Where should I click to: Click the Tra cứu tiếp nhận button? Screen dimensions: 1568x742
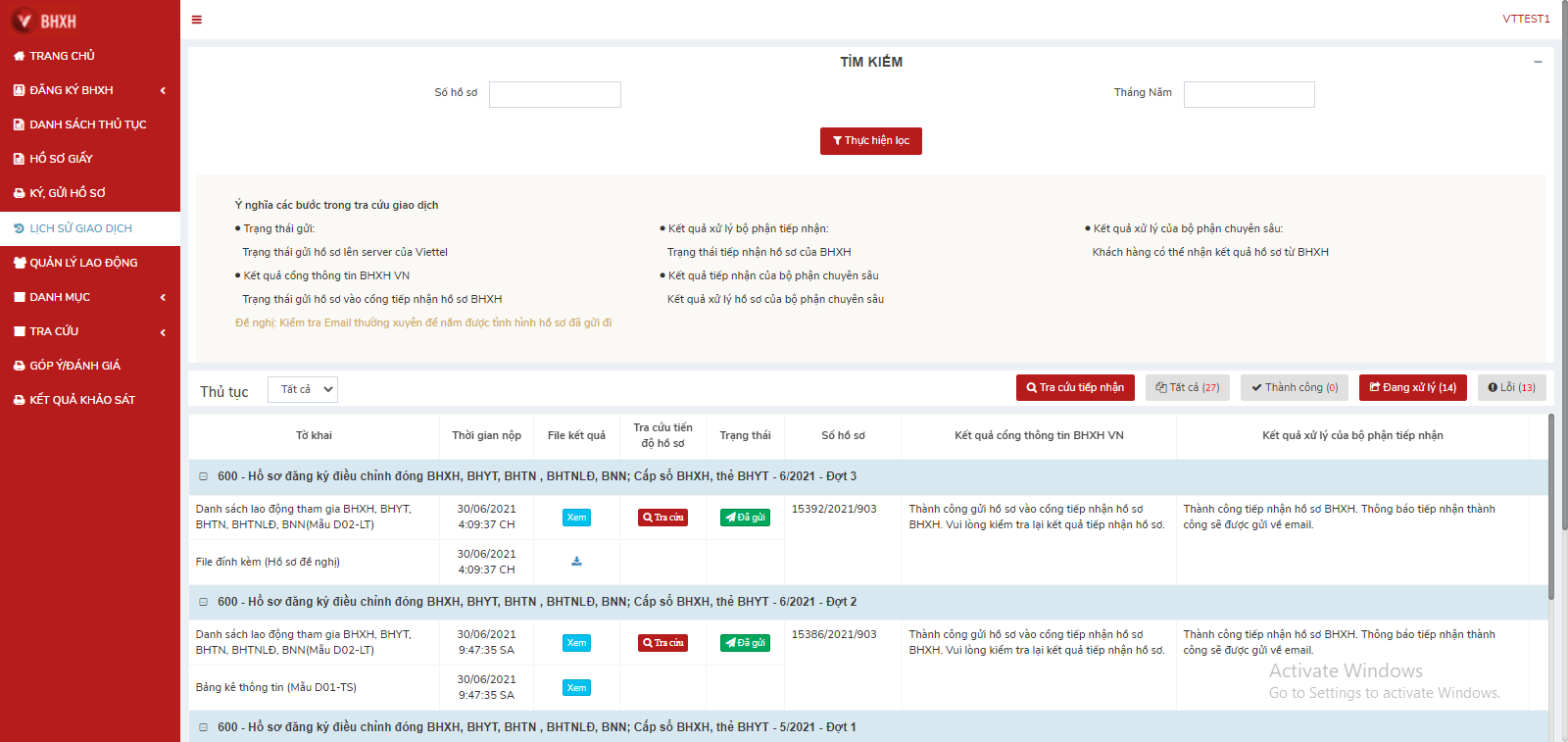point(1075,387)
